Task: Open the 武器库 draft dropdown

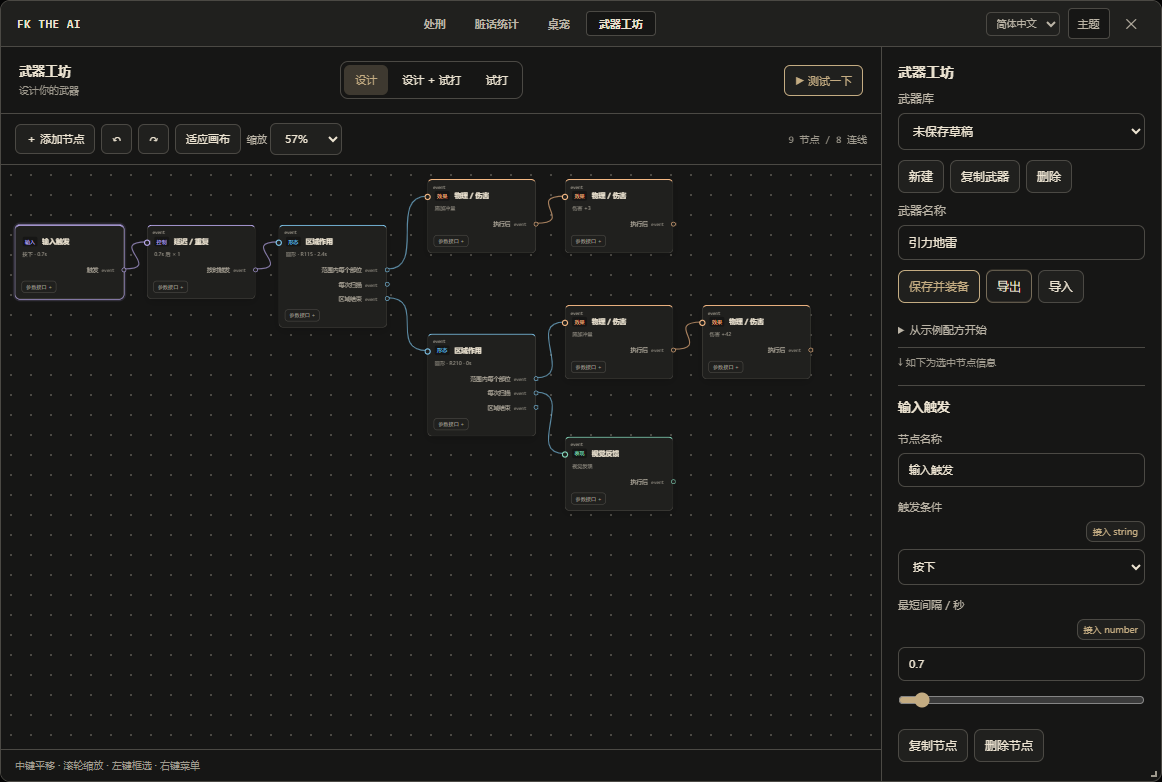Action: [1020, 131]
